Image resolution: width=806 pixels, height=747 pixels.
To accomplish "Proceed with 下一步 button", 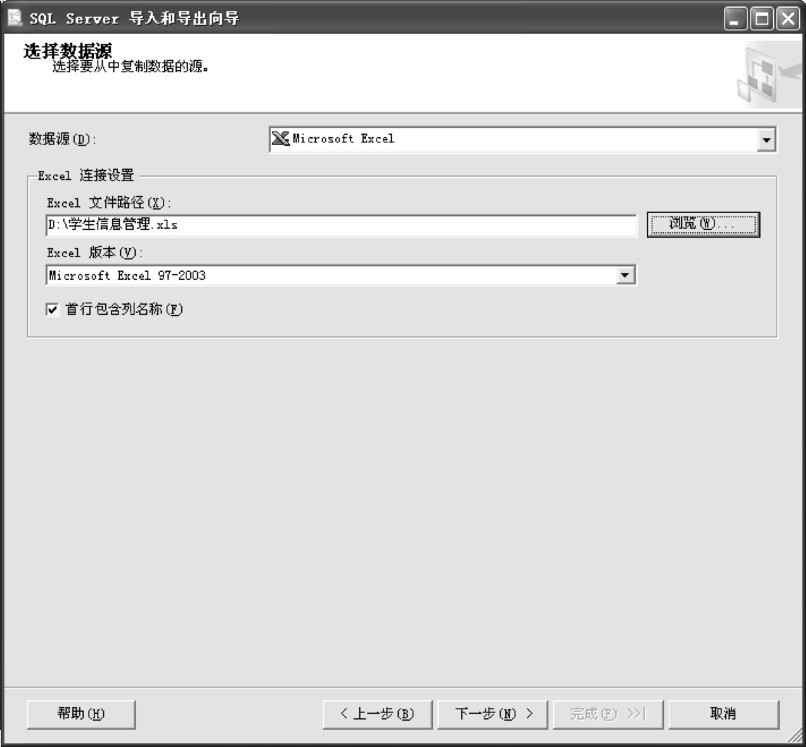I will [x=492, y=714].
